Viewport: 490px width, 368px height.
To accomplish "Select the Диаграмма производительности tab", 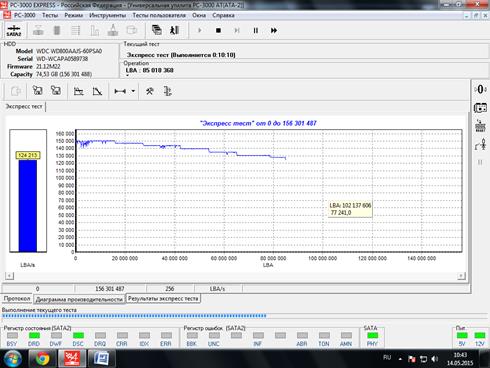I will click(x=79, y=299).
